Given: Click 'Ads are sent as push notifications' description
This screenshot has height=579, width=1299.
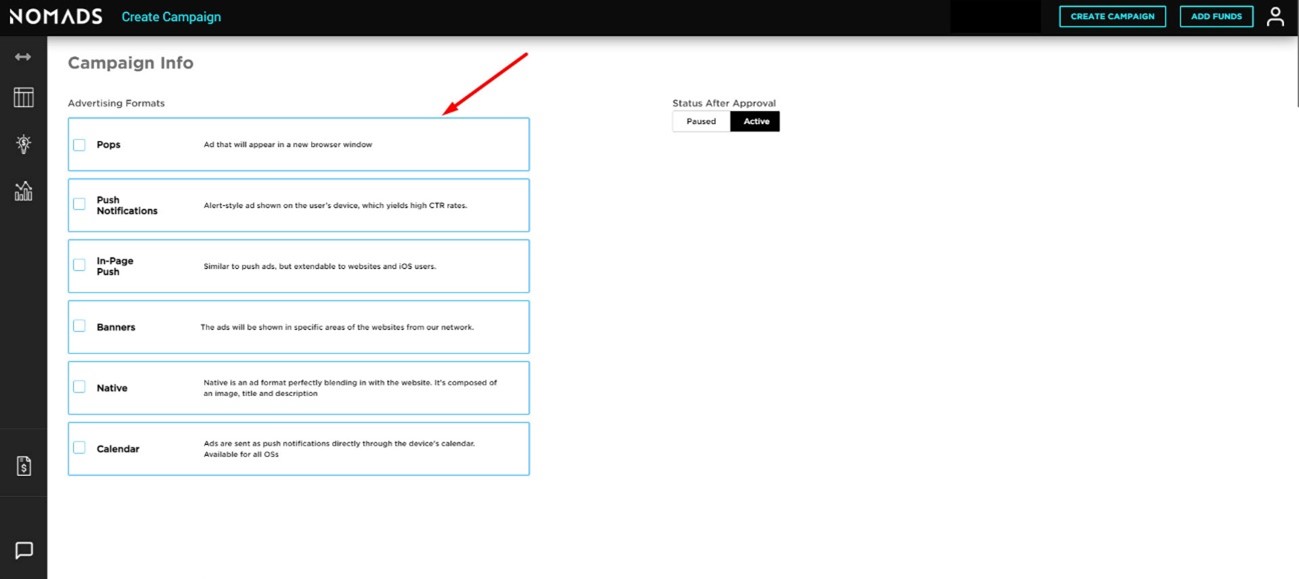Looking at the screenshot, I should point(339,449).
